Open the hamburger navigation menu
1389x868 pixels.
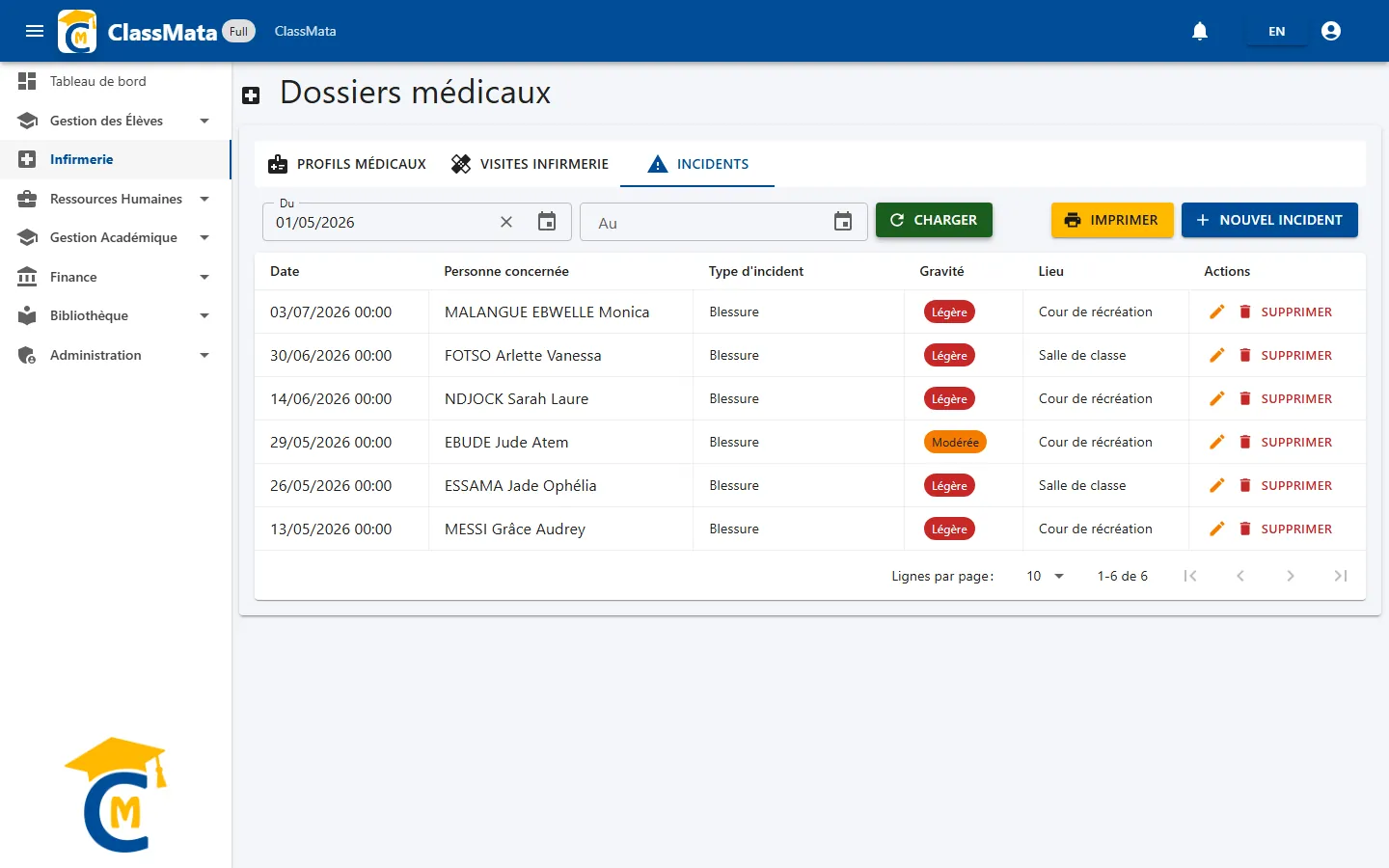35,31
